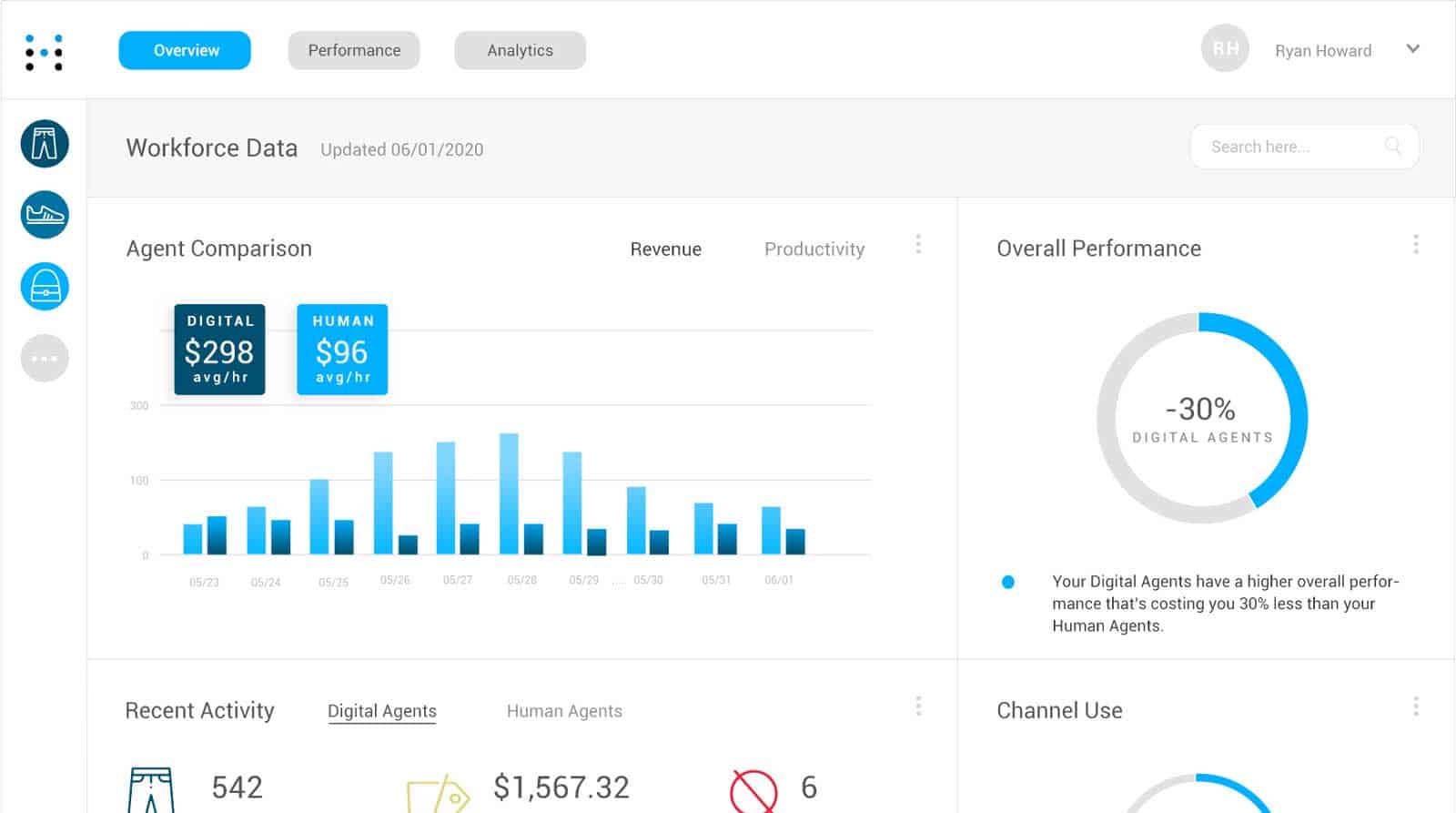The image size is (1456, 813).
Task: Click the light blue bar on 05/26
Action: (x=383, y=503)
